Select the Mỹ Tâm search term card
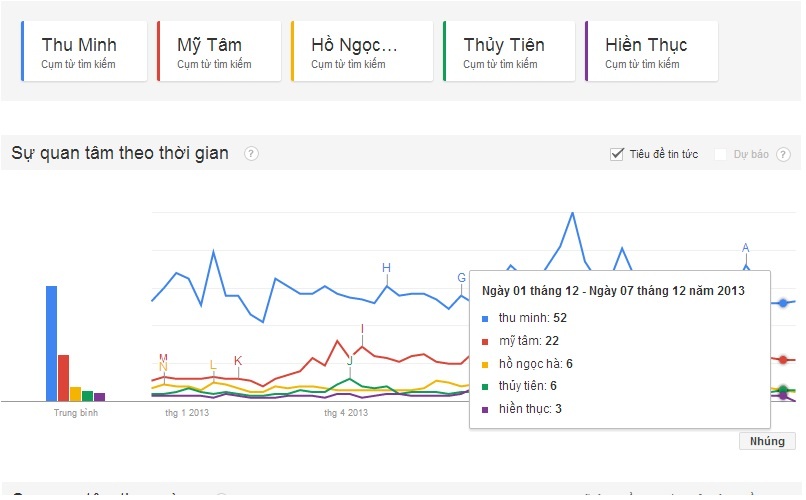This screenshot has width=806, height=500. pos(219,52)
